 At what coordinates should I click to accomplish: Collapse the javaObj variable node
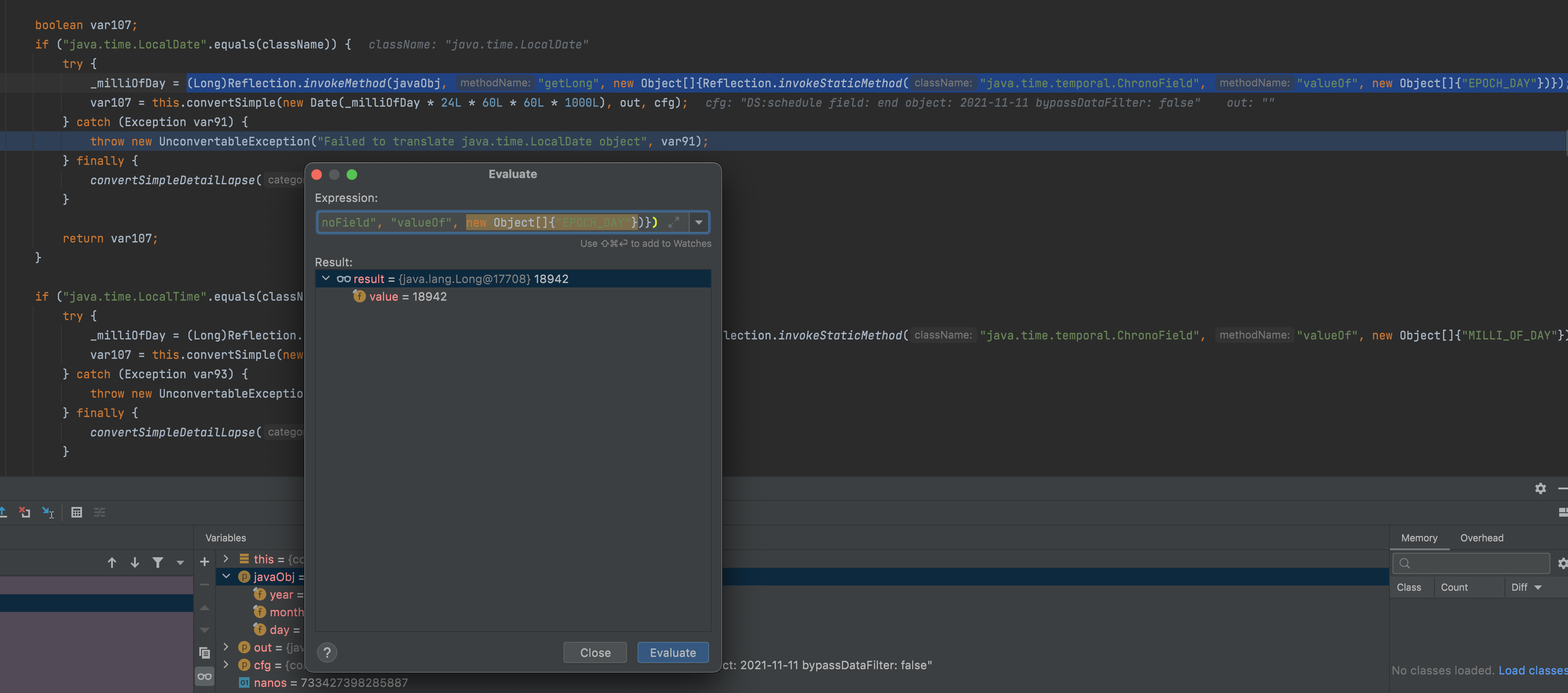coord(227,576)
